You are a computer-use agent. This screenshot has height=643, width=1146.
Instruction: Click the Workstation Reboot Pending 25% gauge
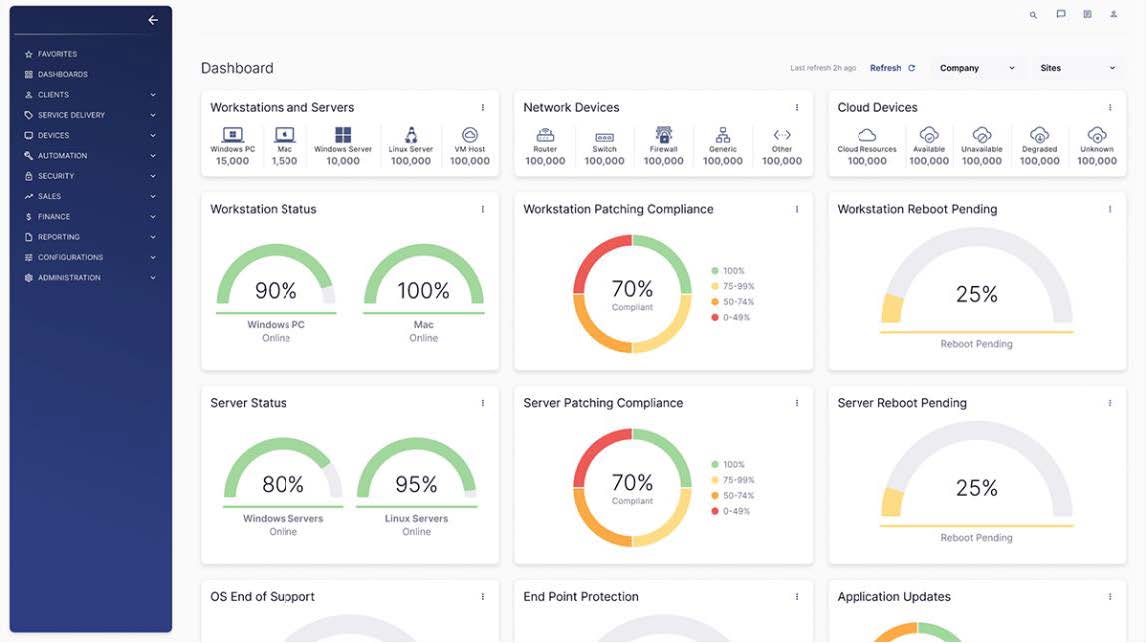(x=976, y=276)
